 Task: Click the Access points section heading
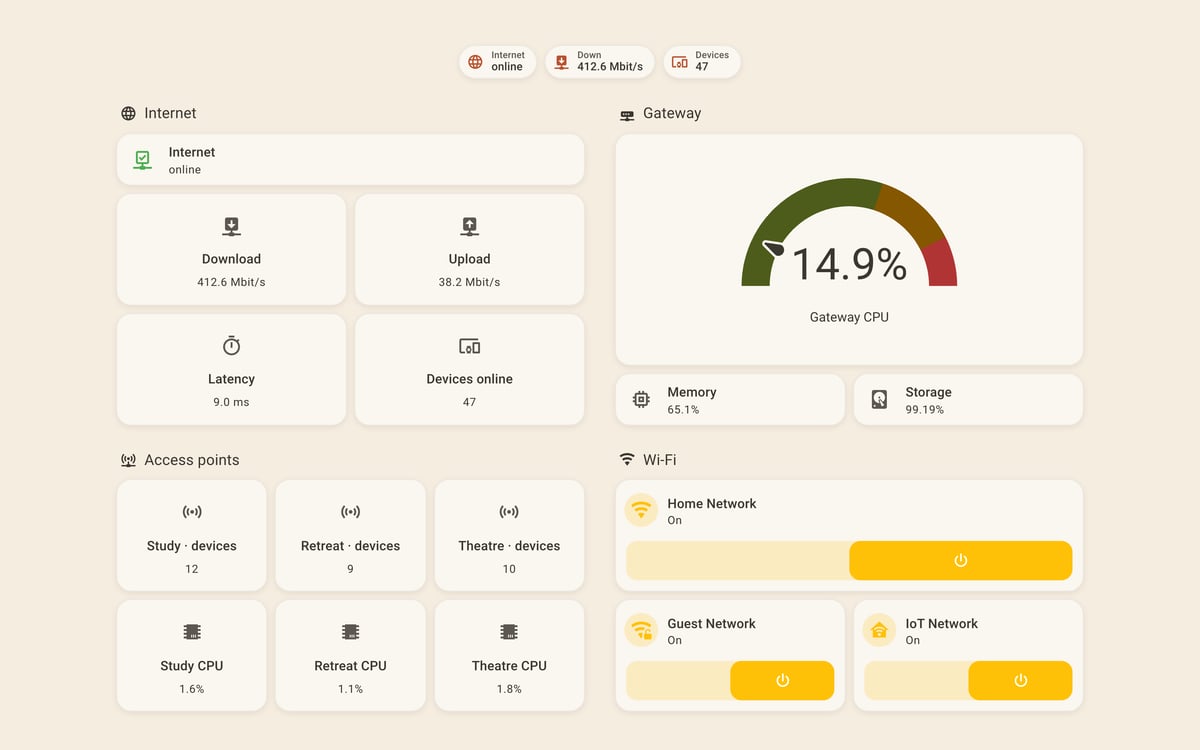[x=192, y=460]
